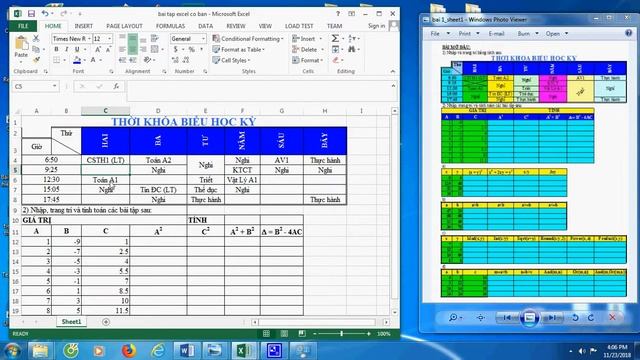Apply the font color A icon
This screenshot has height=360, width=640.
tap(93, 60)
